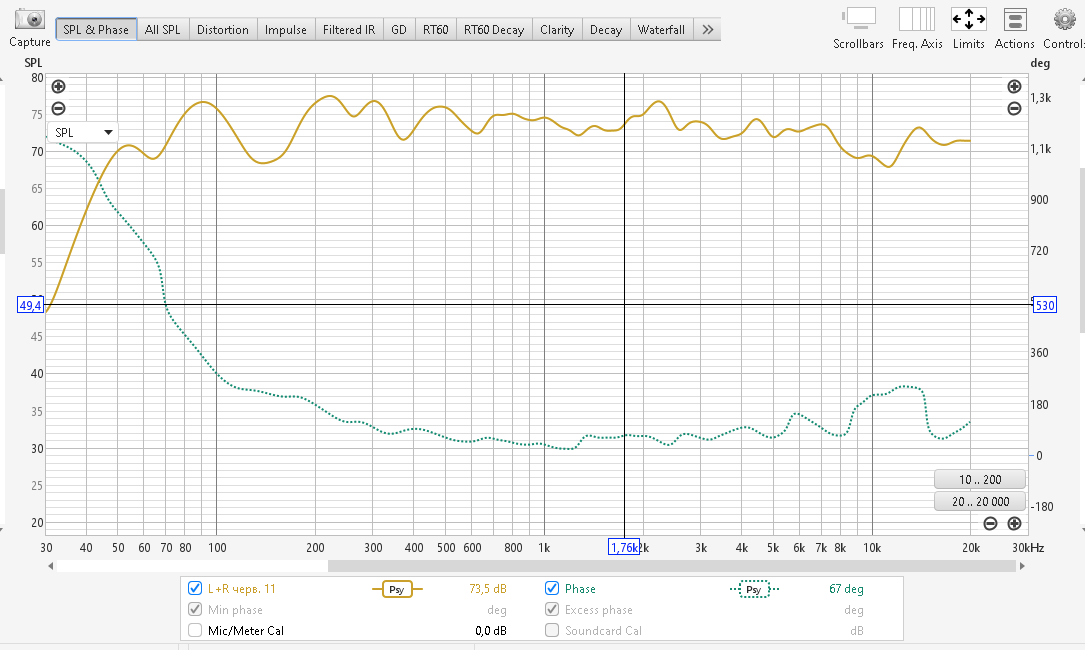
Task: Open the SPL axis dropdown
Action: pos(83,132)
